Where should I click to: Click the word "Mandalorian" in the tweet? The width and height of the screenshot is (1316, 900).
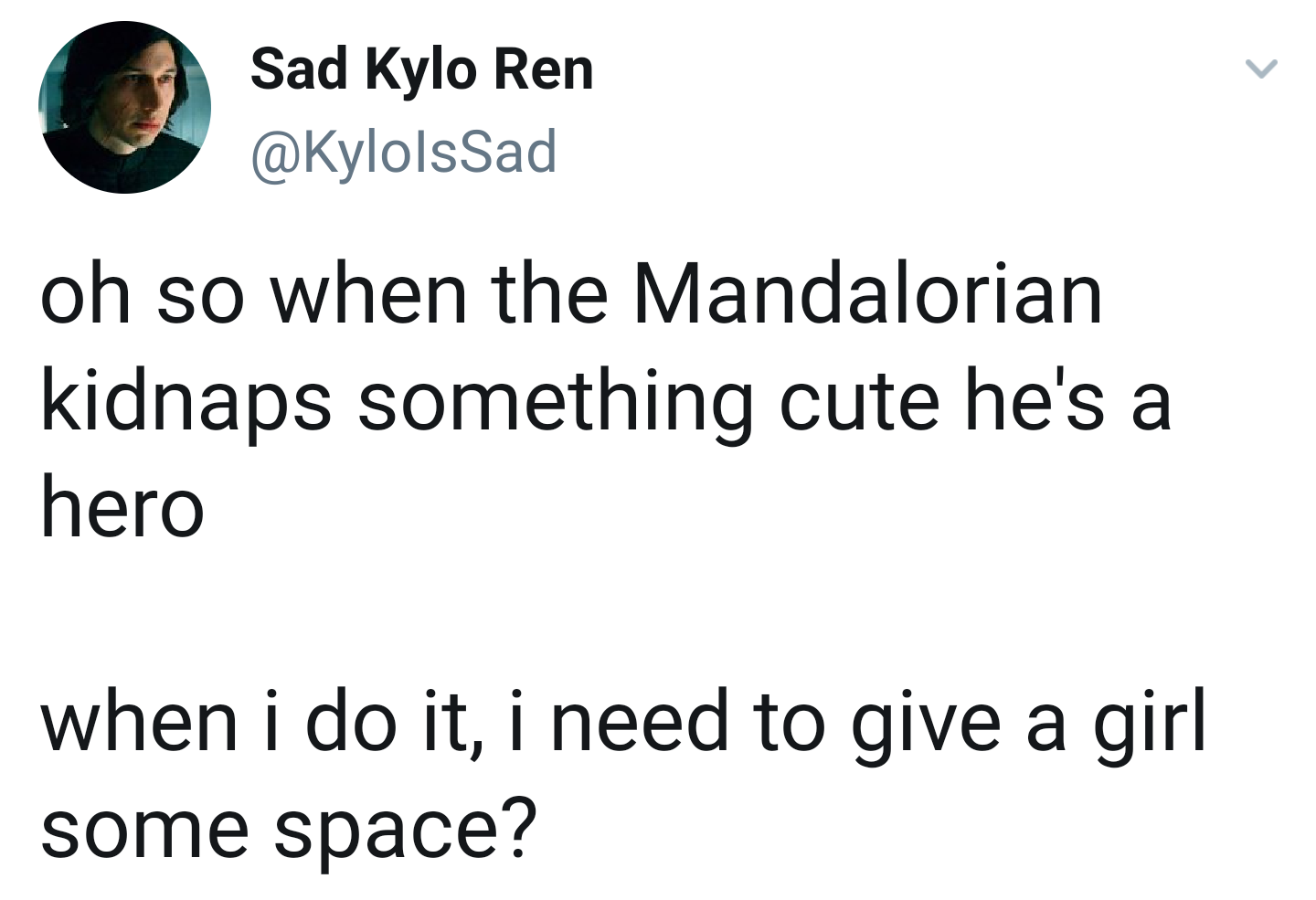point(867,295)
